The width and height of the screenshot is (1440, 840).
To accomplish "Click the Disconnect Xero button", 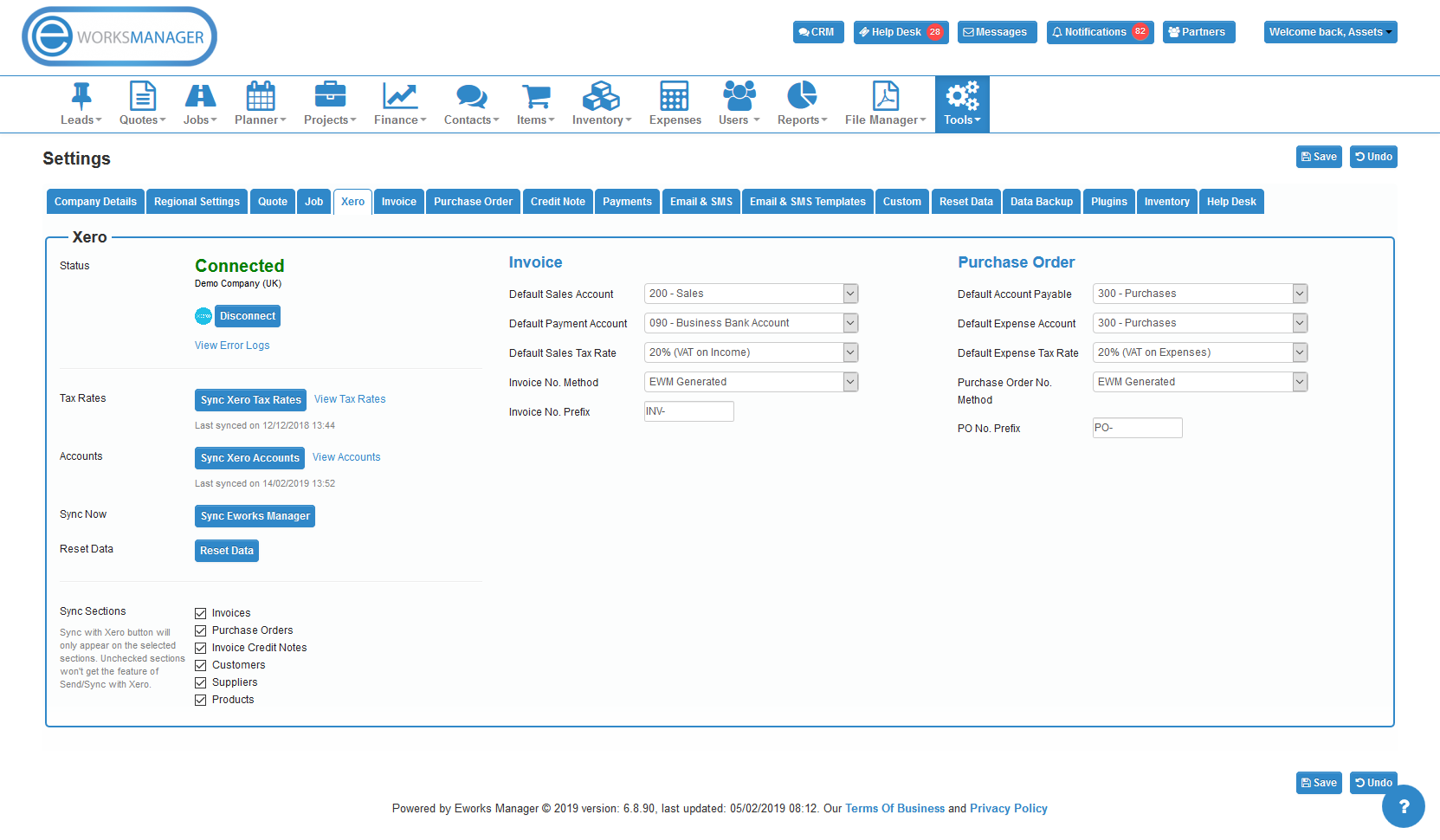I will coord(248,316).
